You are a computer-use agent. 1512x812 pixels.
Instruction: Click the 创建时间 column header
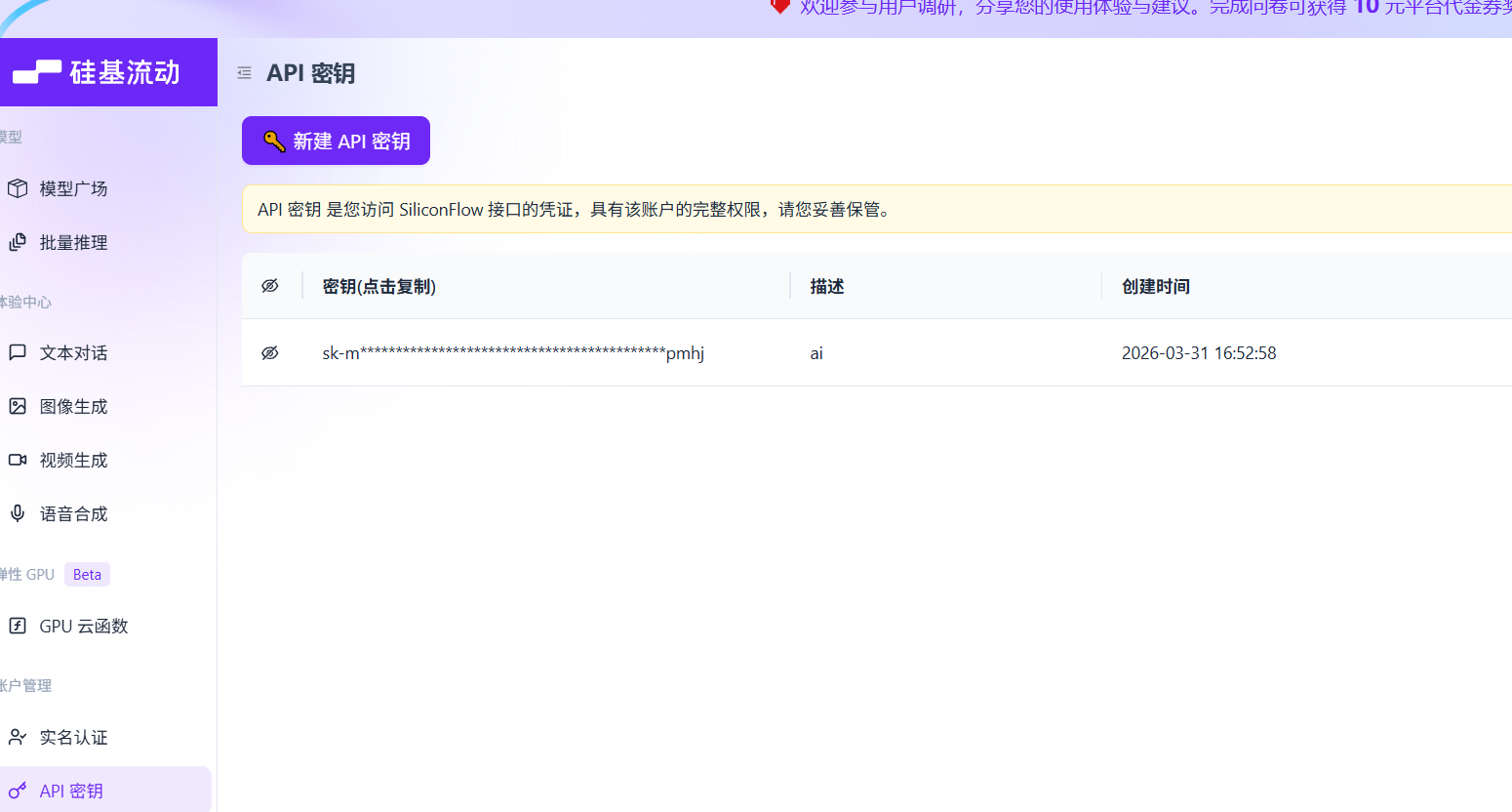coord(1156,286)
